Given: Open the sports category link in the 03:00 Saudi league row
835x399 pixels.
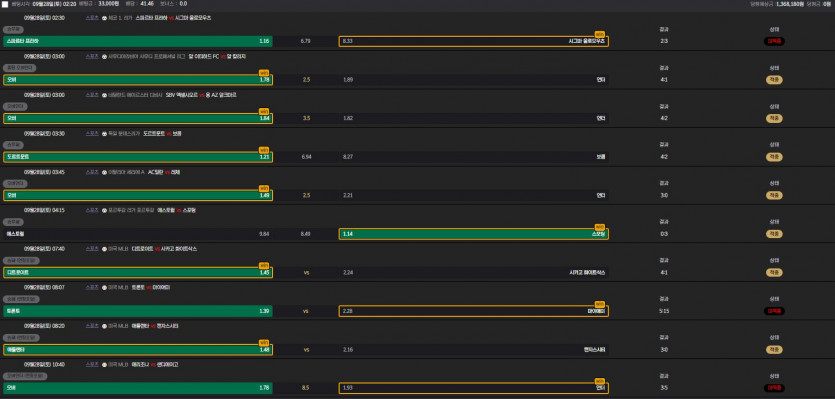Looking at the screenshot, I should tap(92, 56).
